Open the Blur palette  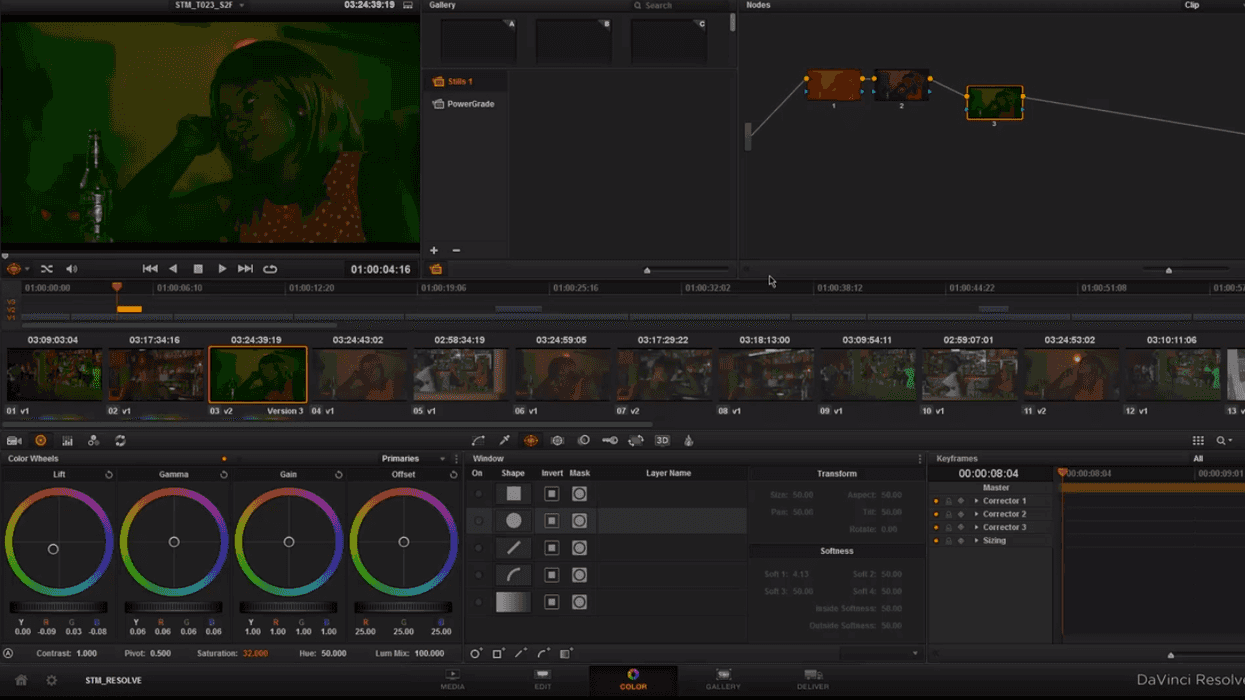point(584,440)
